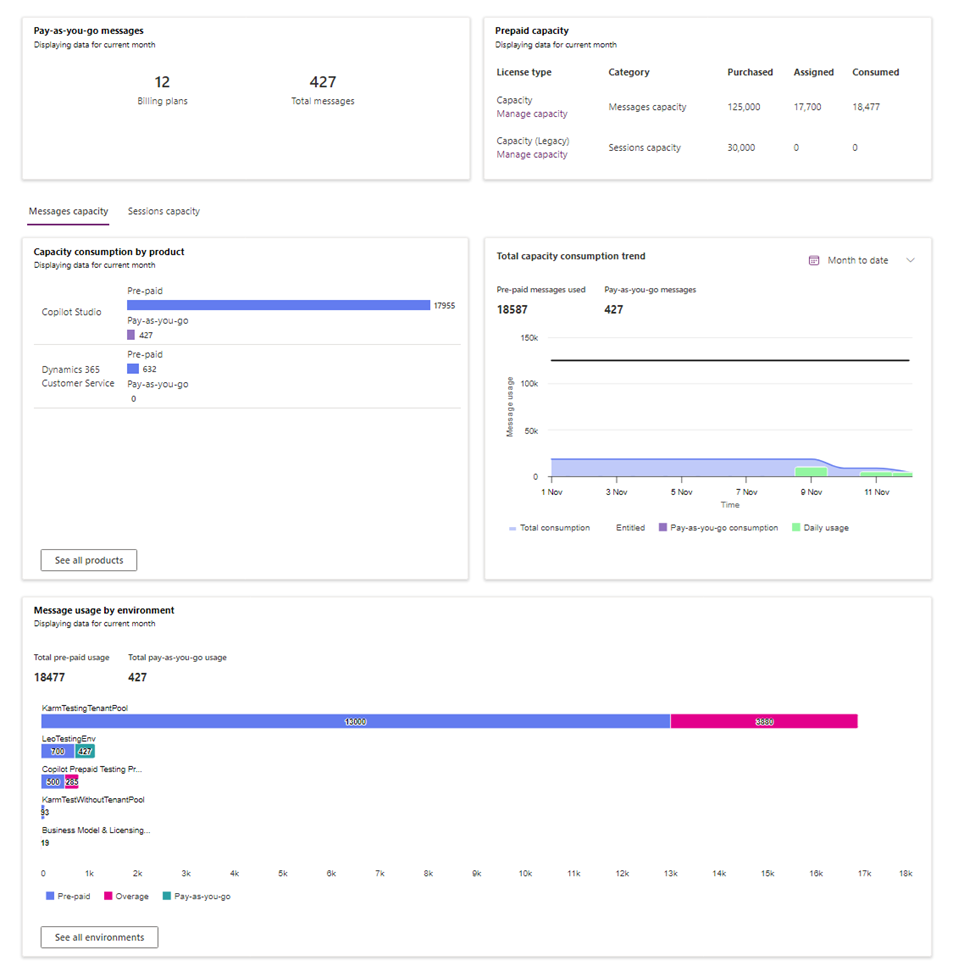Select the Daily usage legend swatch

click(x=796, y=527)
